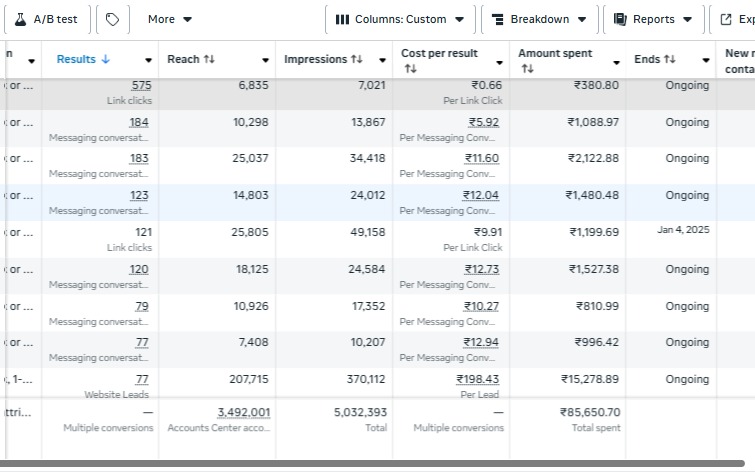This screenshot has height=472, width=755.
Task: Click the 3,492,001 total reach link
Action: coord(243,413)
